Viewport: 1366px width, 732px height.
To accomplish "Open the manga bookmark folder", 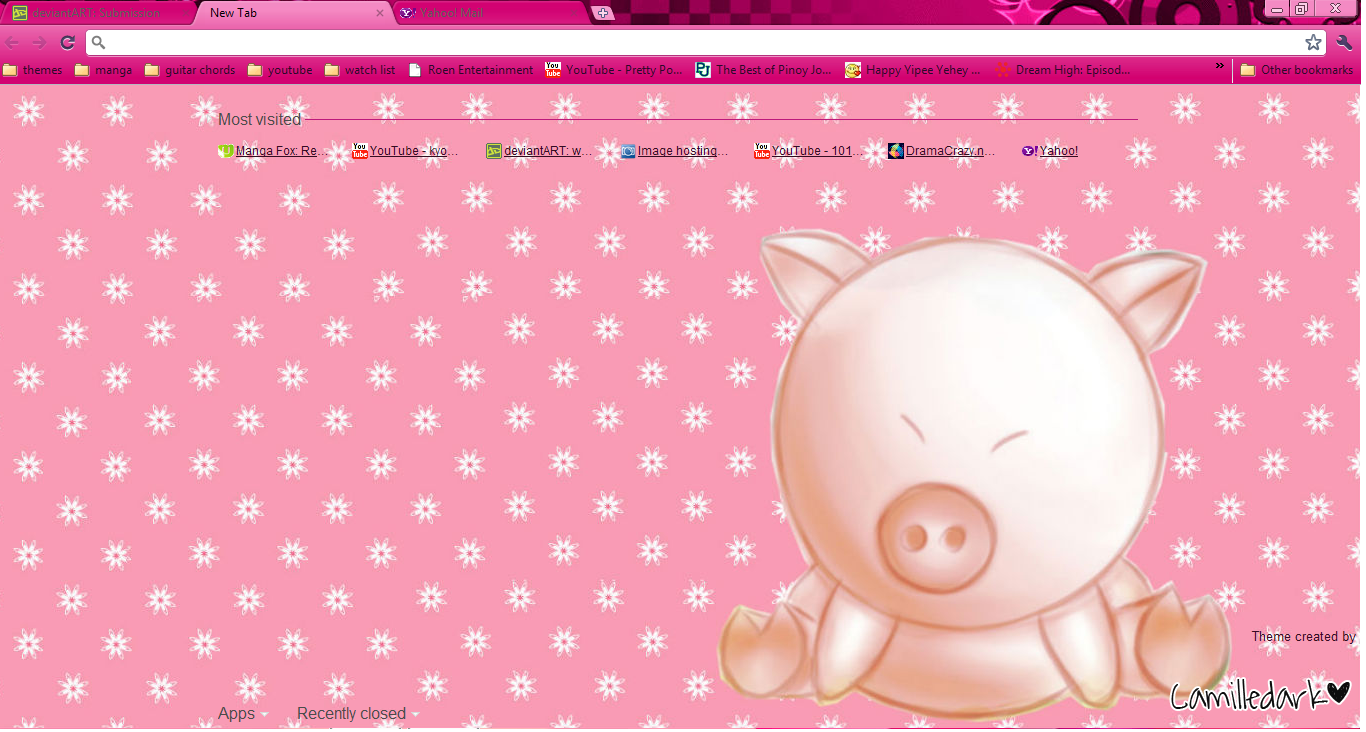I will (x=104, y=70).
